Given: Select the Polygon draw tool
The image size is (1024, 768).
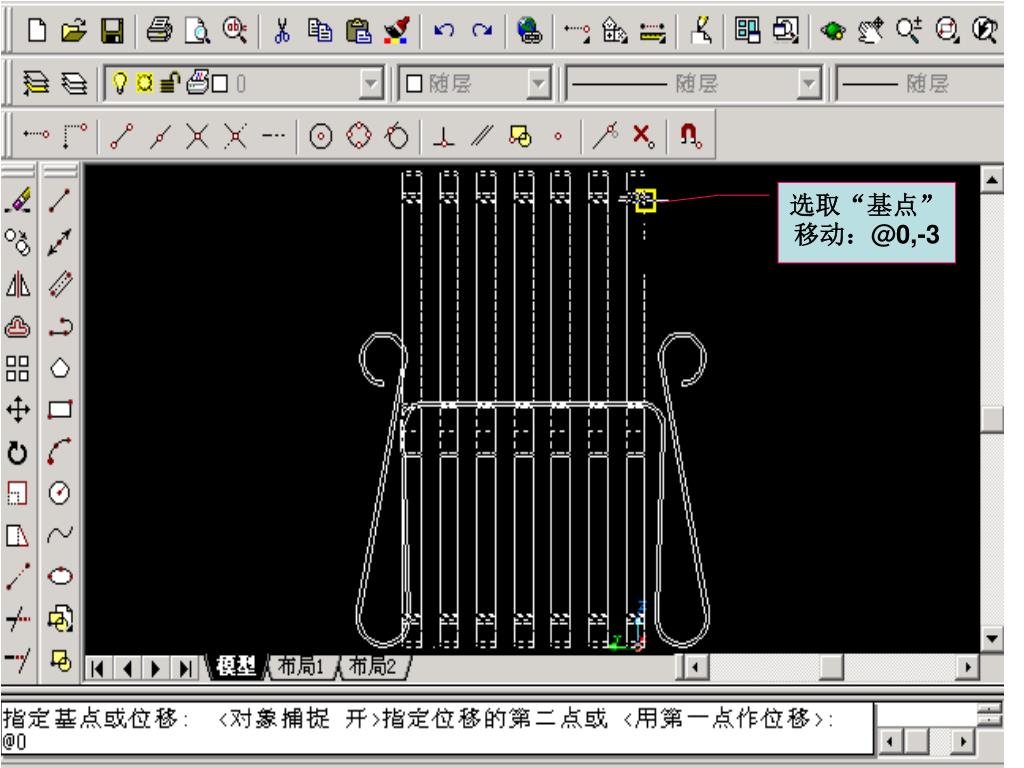Looking at the screenshot, I should [x=59, y=368].
